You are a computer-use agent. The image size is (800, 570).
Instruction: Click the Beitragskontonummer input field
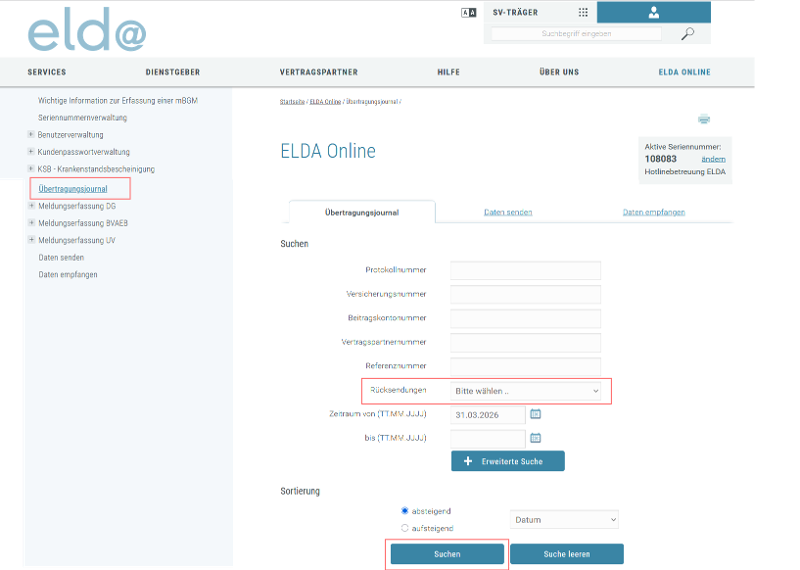526,318
